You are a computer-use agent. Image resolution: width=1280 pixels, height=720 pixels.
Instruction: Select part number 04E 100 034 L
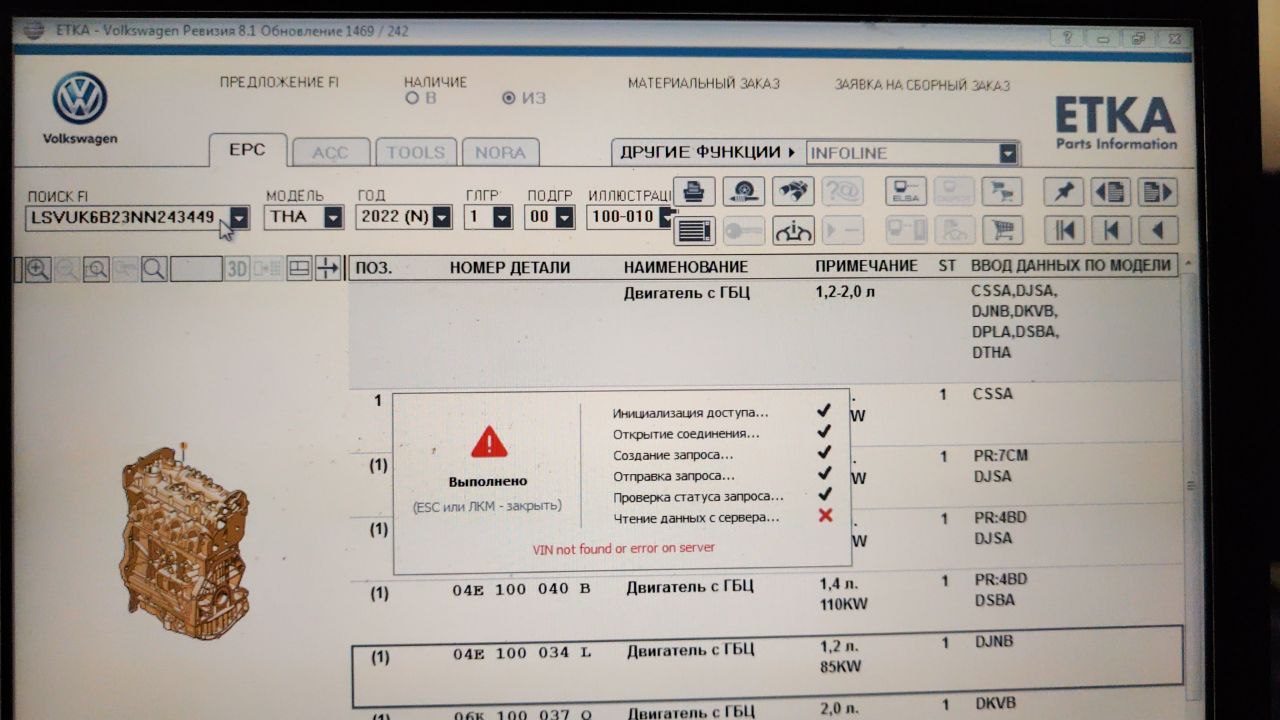tap(521, 653)
